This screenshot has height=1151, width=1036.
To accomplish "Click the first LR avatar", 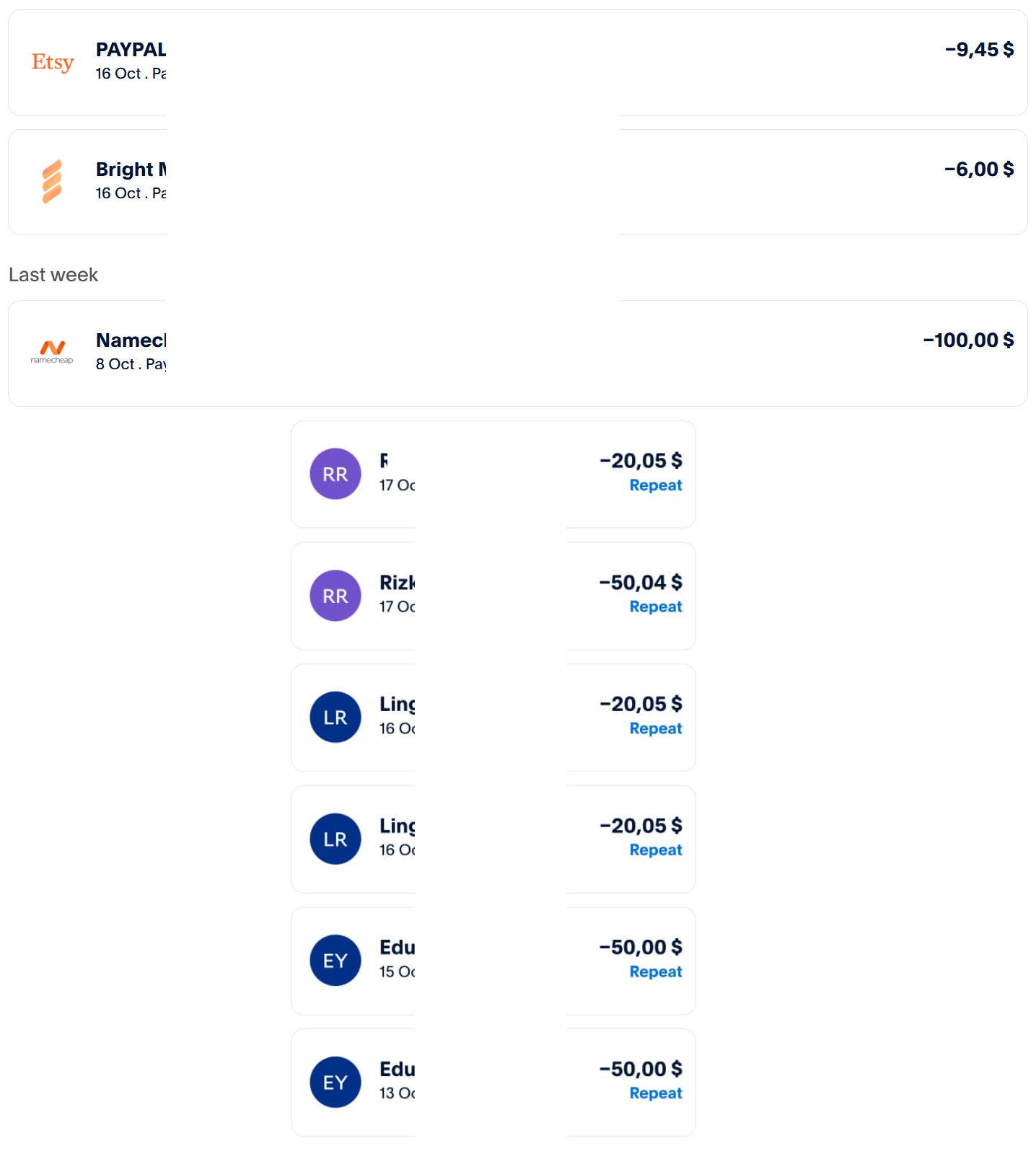I will pyautogui.click(x=335, y=718).
